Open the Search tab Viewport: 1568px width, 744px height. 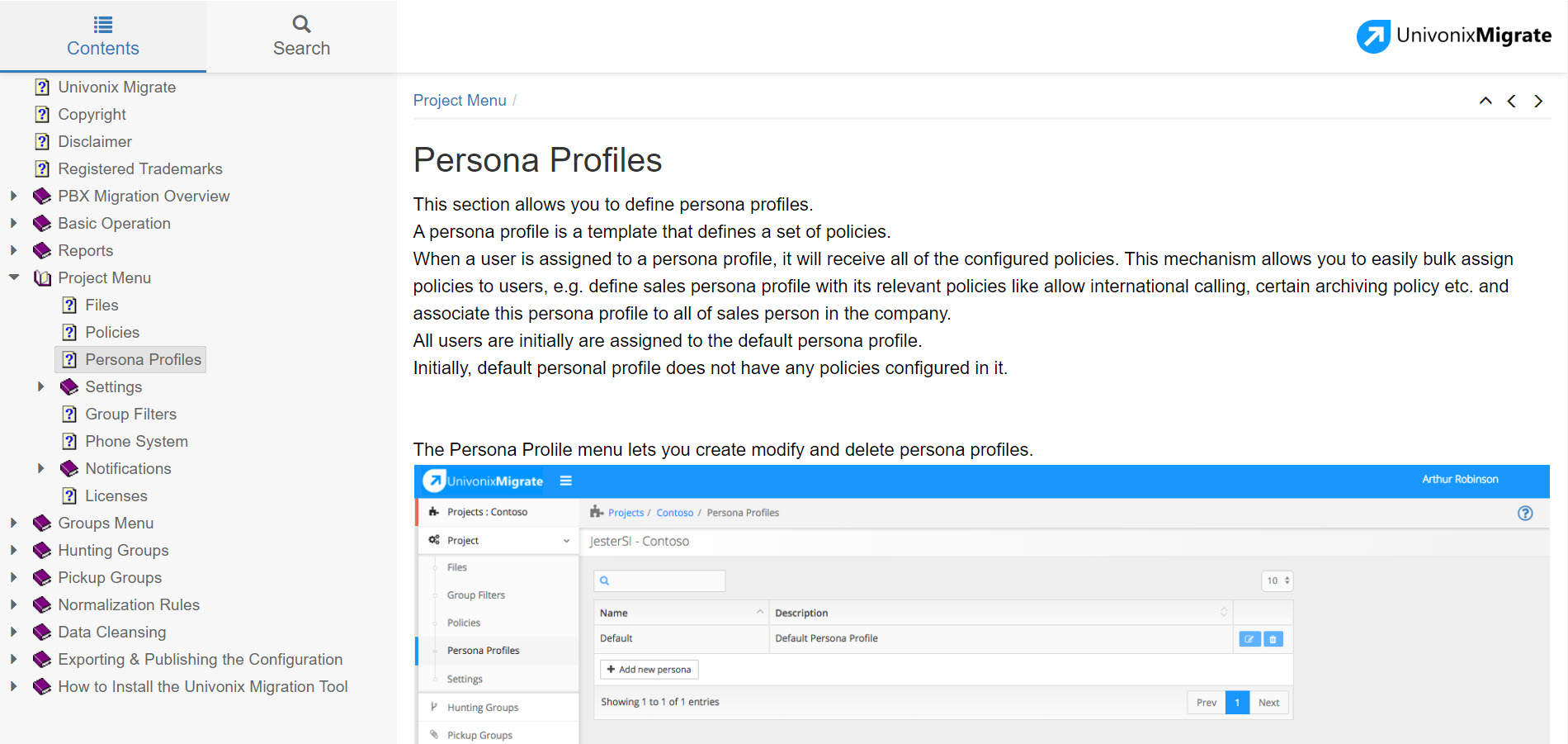pos(301,36)
